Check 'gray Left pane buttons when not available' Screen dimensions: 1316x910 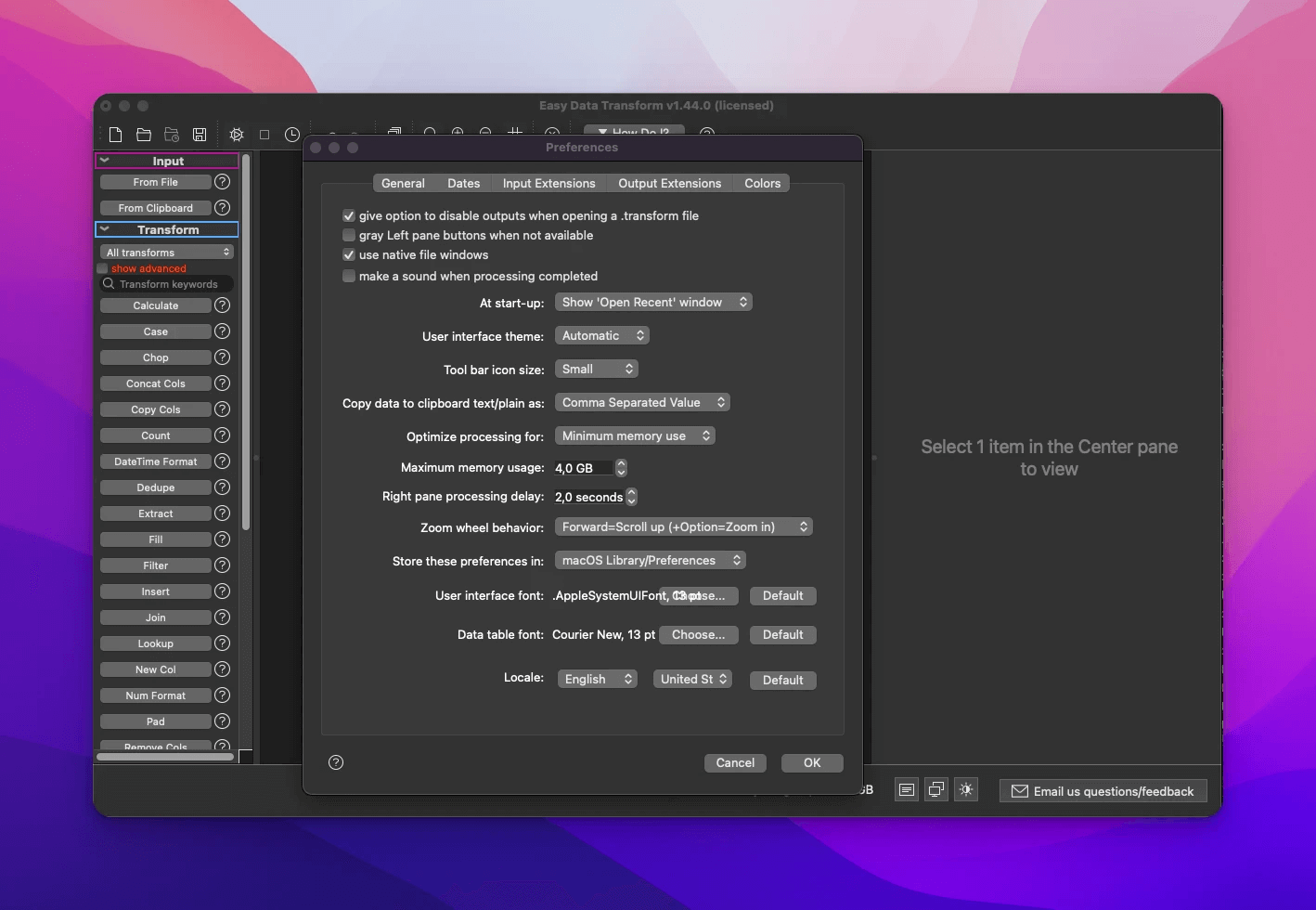tap(349, 236)
